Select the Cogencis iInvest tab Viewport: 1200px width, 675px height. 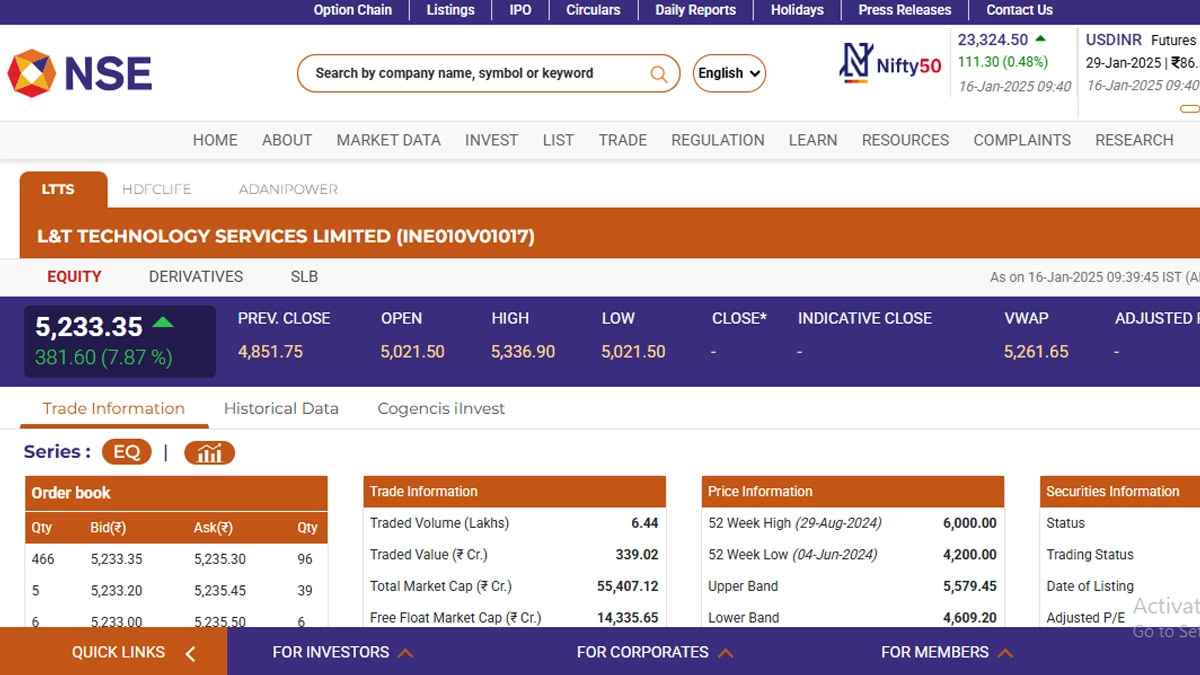[x=441, y=408]
